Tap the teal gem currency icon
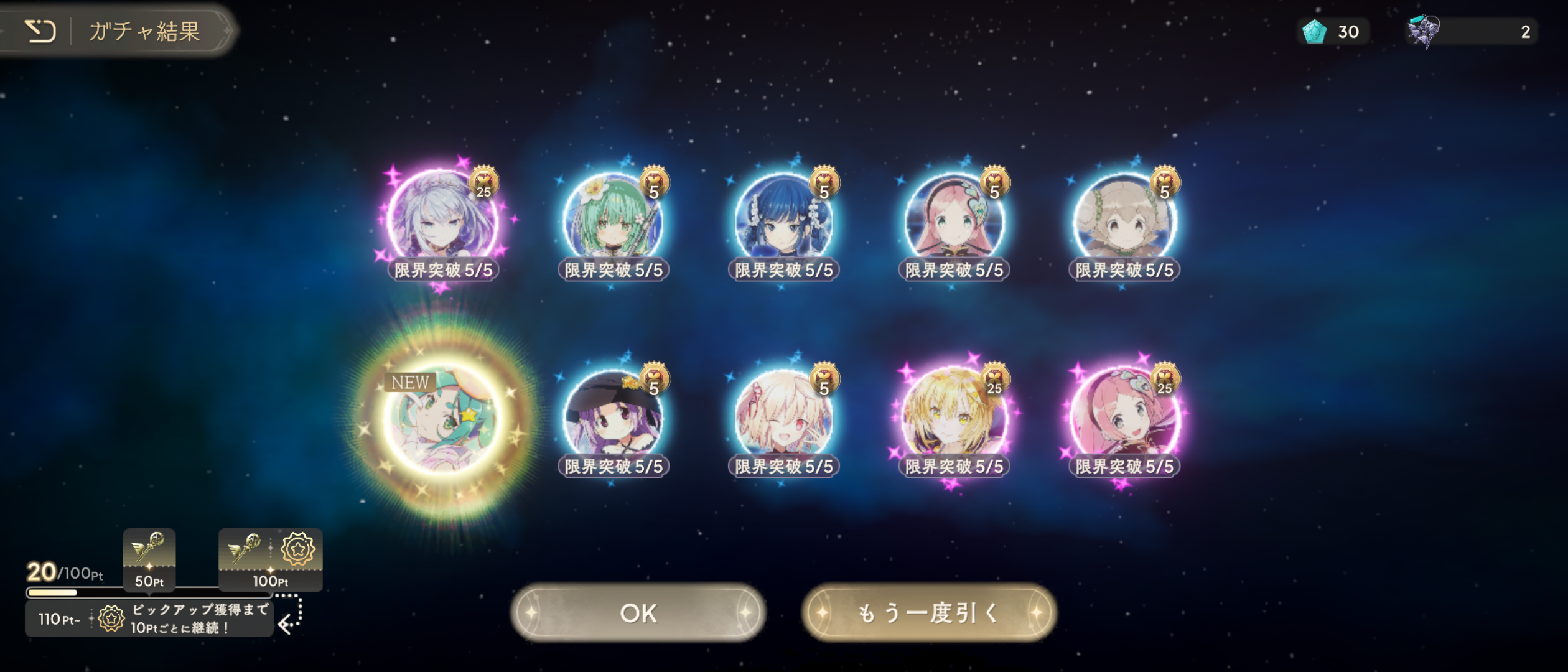Image resolution: width=1568 pixels, height=672 pixels. tap(1314, 31)
